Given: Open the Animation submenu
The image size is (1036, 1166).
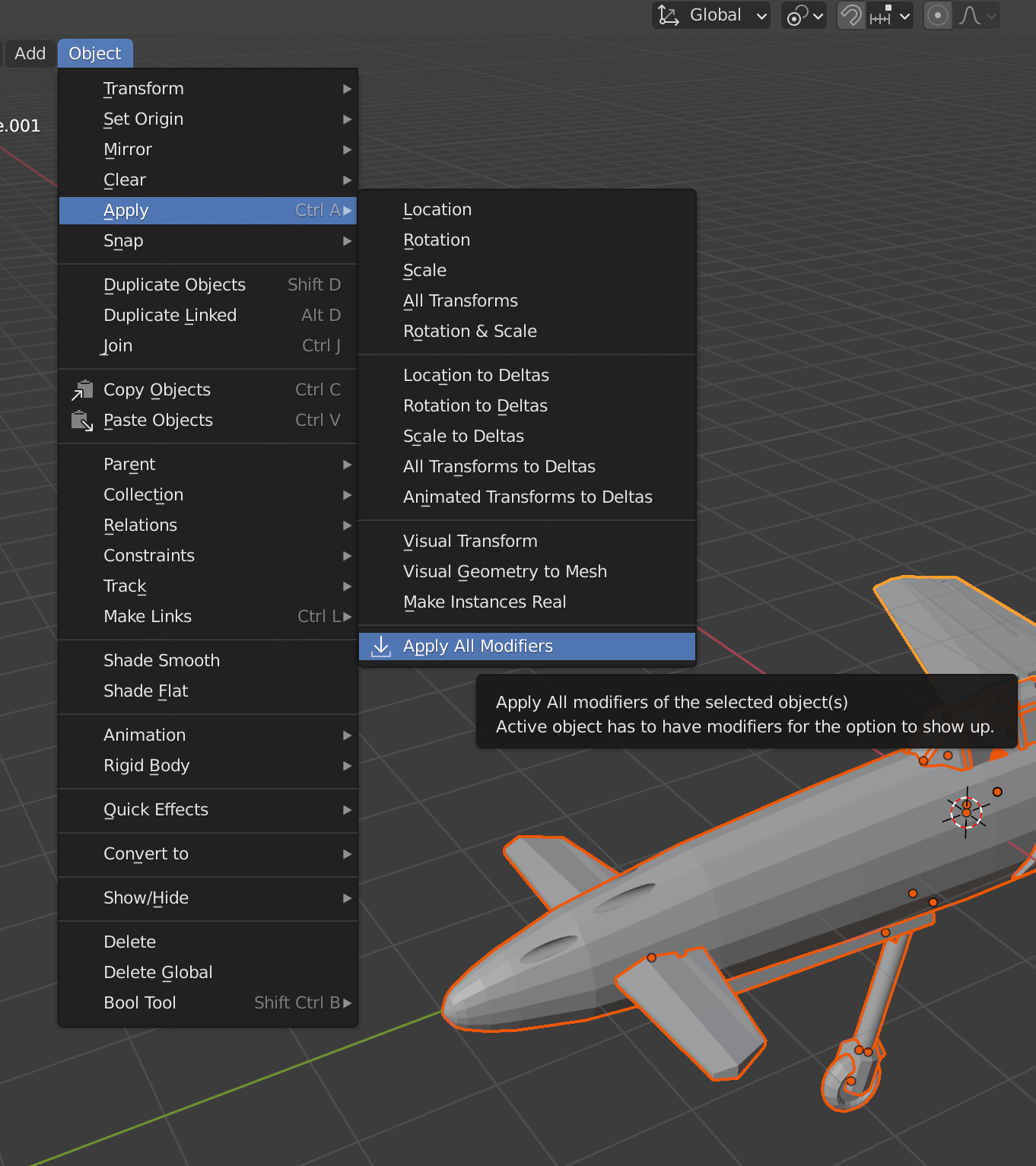Looking at the screenshot, I should (x=208, y=736).
